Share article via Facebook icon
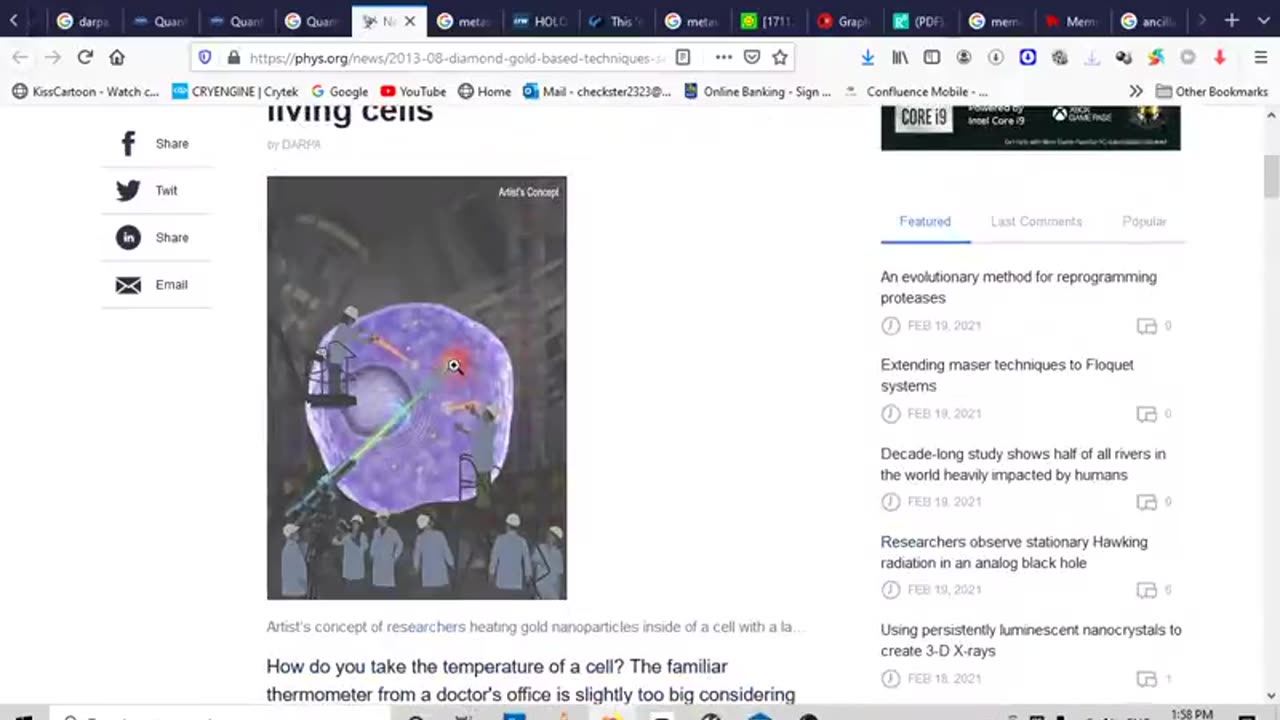This screenshot has height=720, width=1280. coord(128,144)
